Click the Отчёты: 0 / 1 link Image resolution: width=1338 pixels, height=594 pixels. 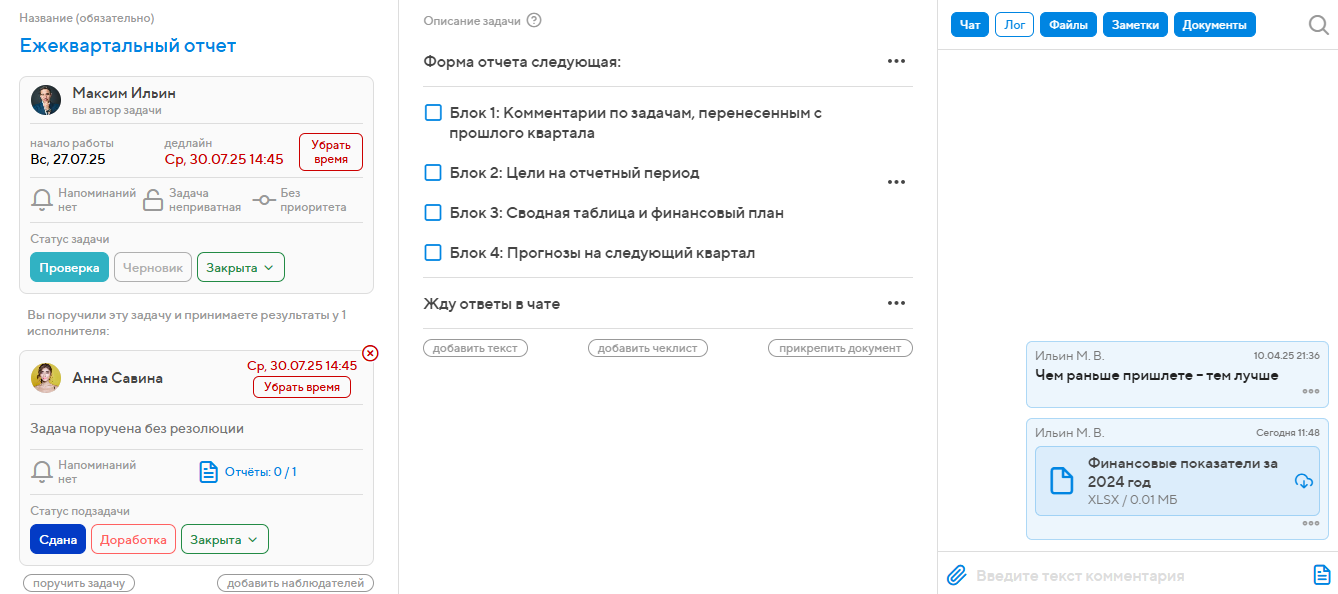pos(261,472)
